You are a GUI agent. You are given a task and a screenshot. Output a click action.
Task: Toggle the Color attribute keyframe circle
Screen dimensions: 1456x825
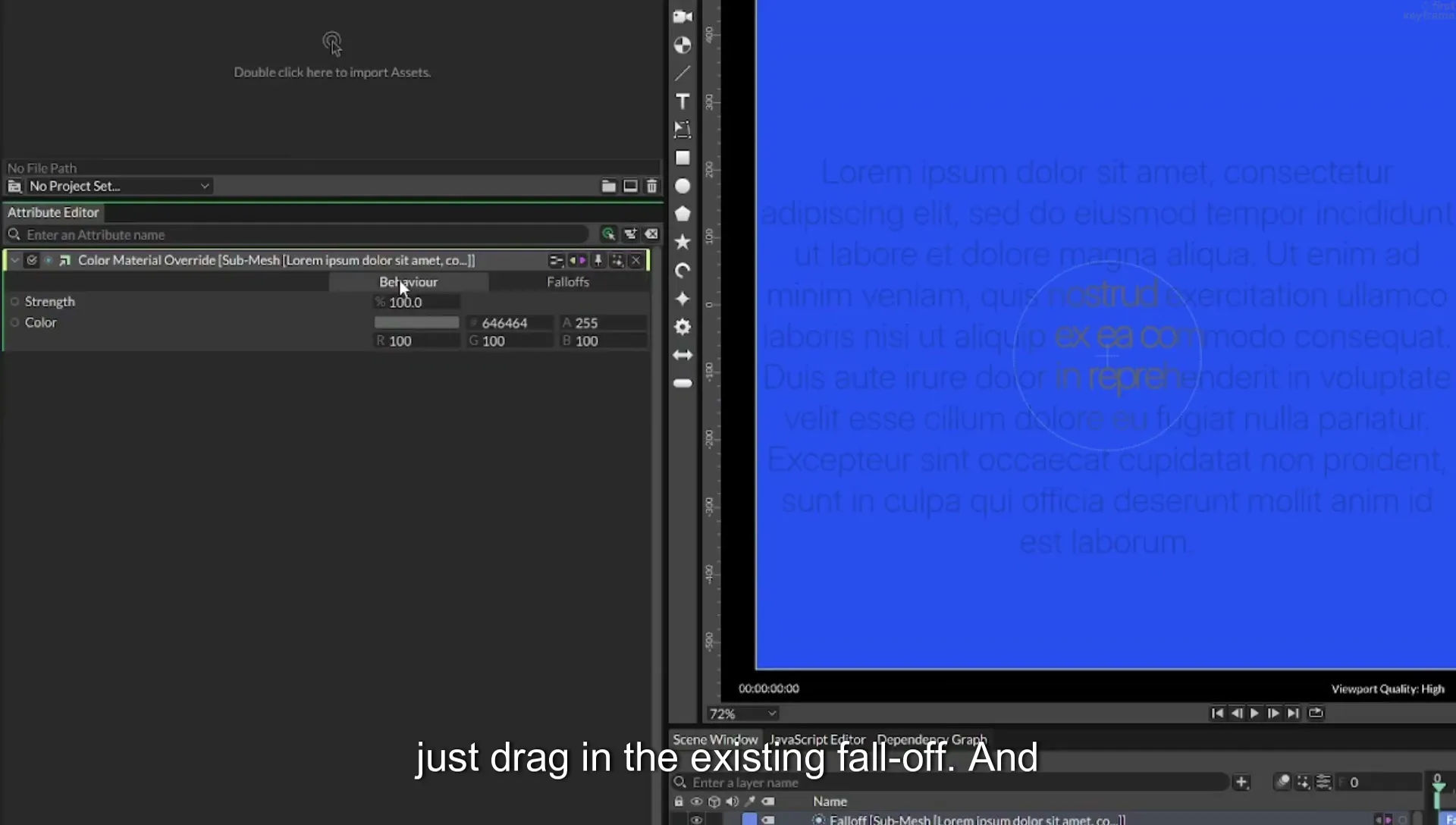coord(14,322)
